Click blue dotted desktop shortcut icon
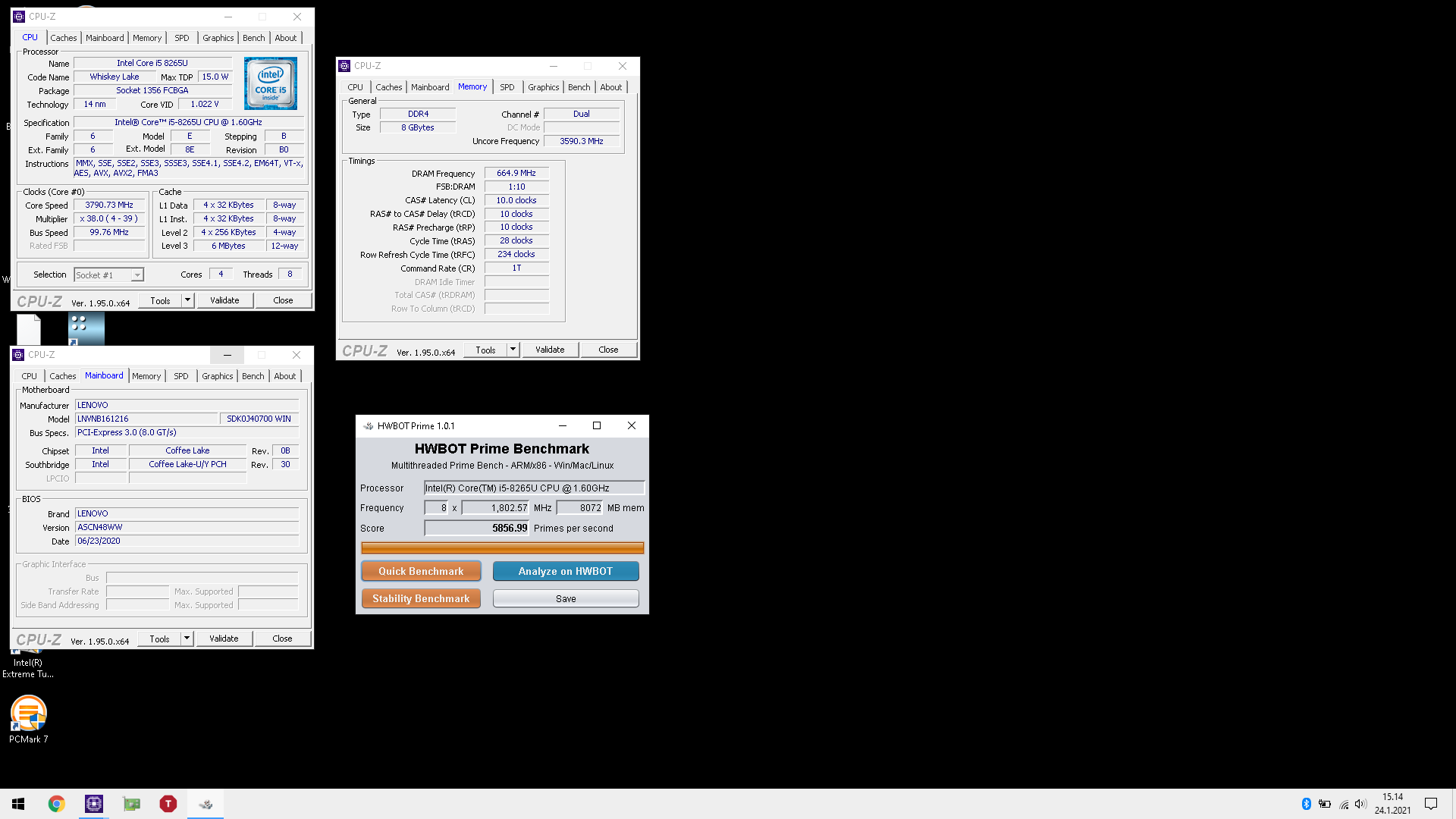 pos(86,330)
